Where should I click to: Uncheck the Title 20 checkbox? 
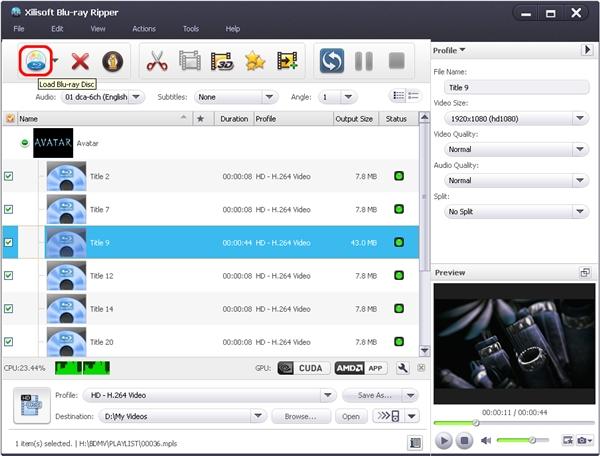pos(8,342)
